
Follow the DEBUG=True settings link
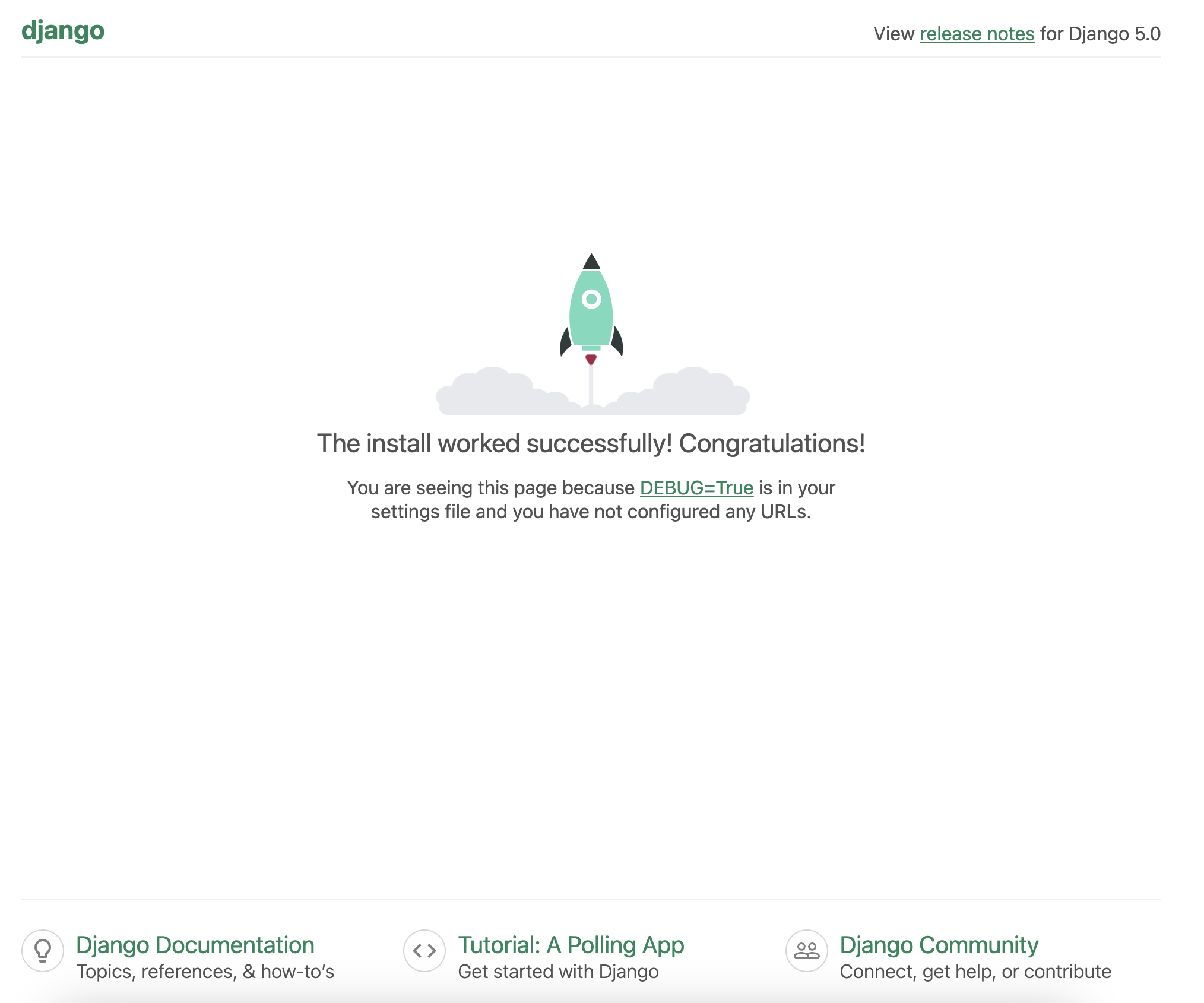click(x=696, y=488)
